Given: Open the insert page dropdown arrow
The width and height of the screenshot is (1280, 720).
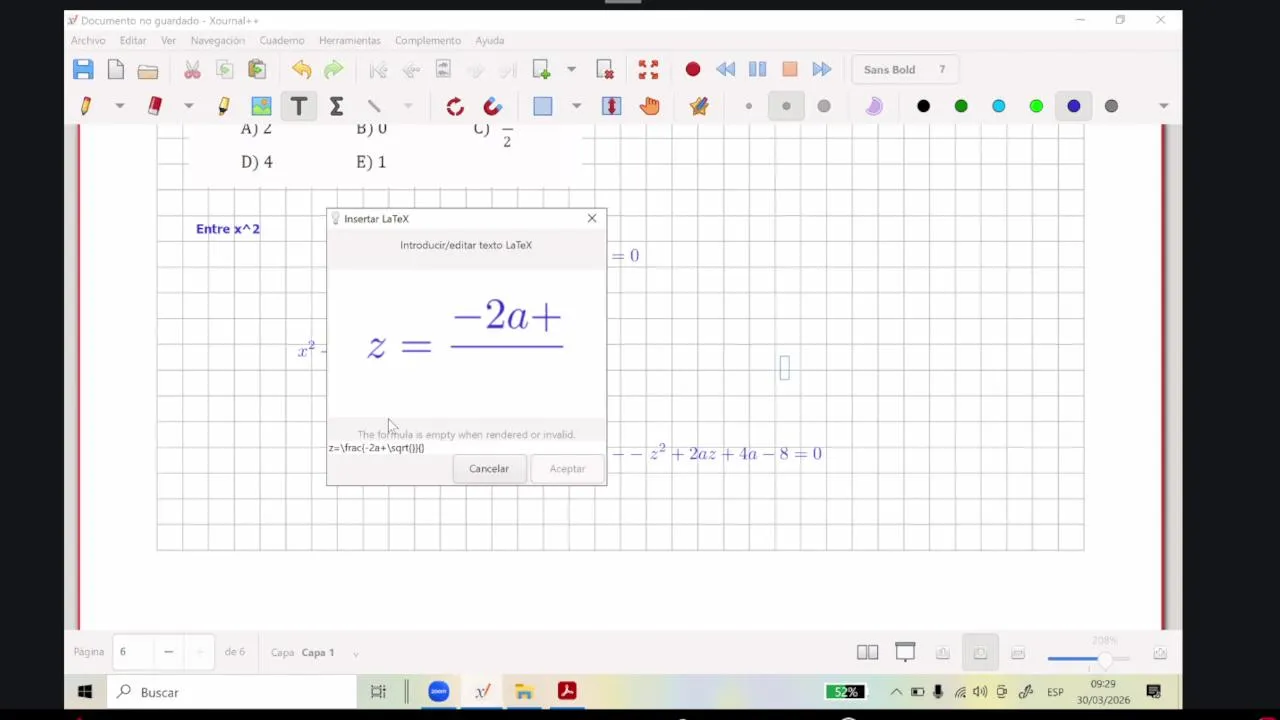Looking at the screenshot, I should [571, 70].
